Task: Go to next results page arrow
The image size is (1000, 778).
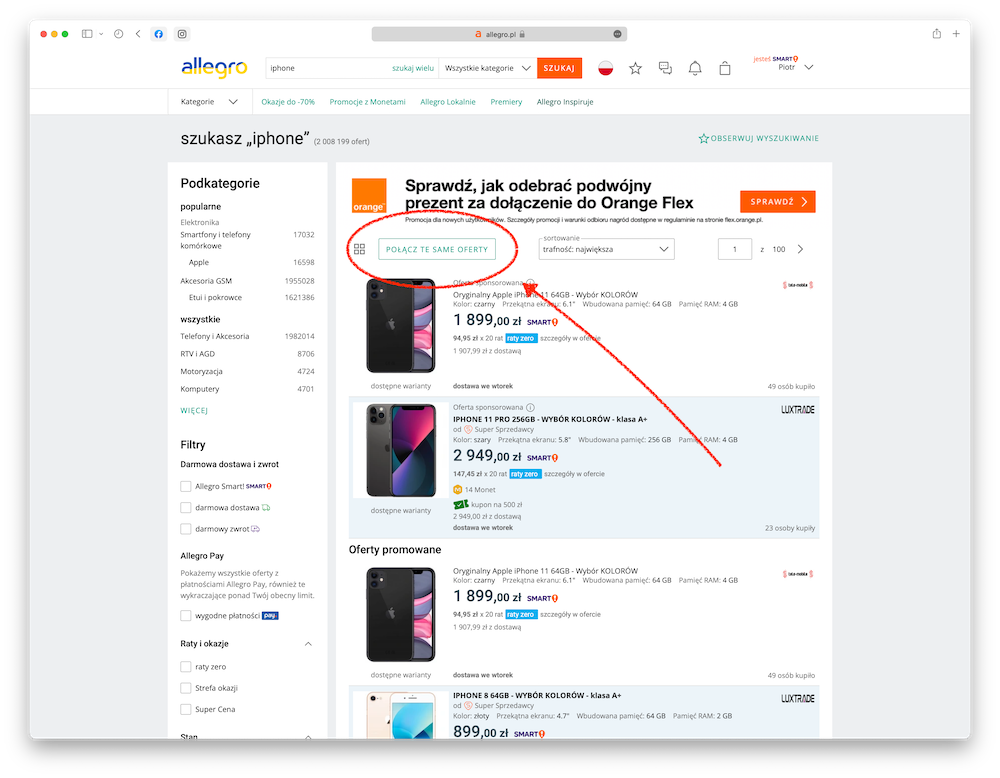Action: click(x=800, y=249)
